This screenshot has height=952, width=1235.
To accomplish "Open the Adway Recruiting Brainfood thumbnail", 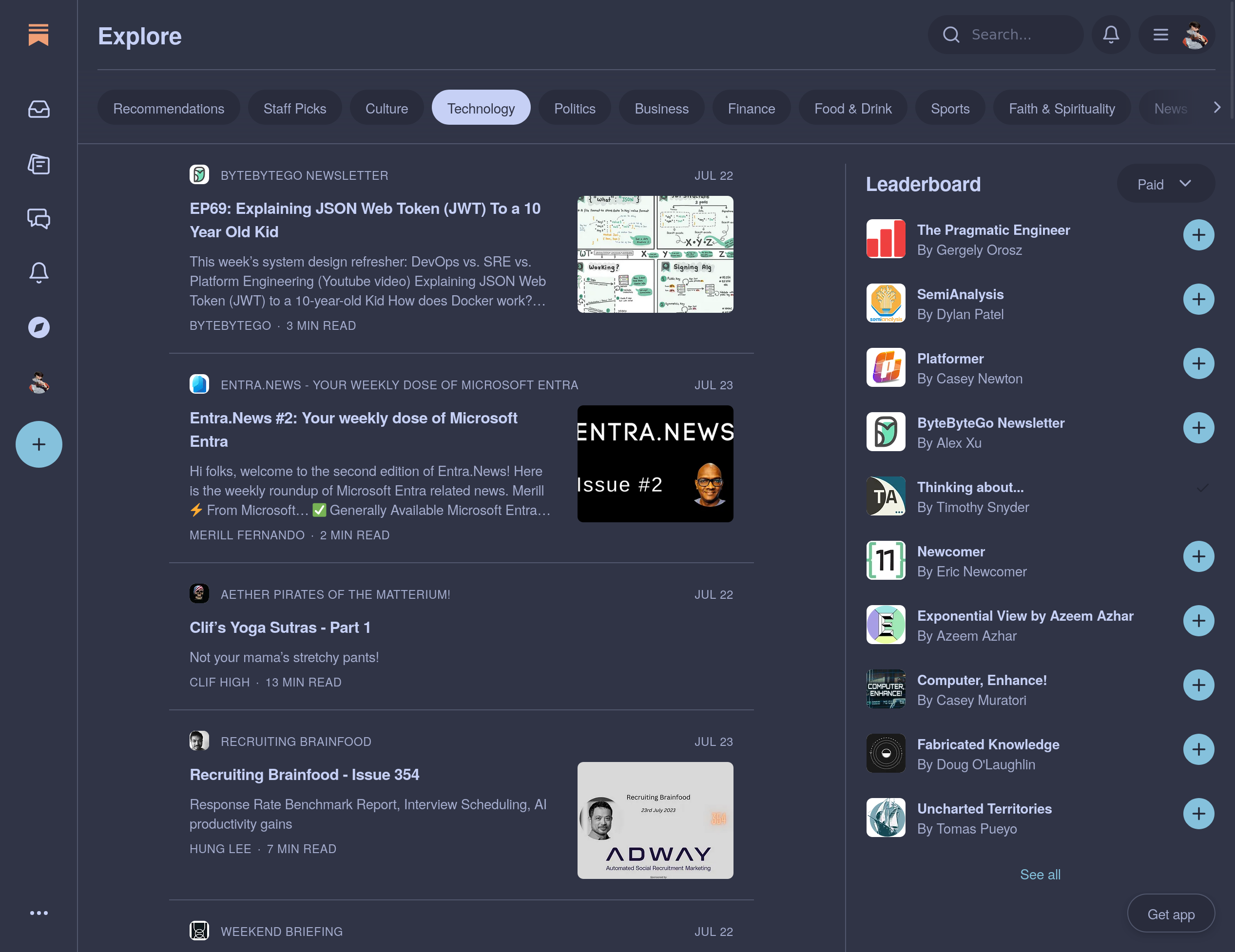I will [x=655, y=819].
